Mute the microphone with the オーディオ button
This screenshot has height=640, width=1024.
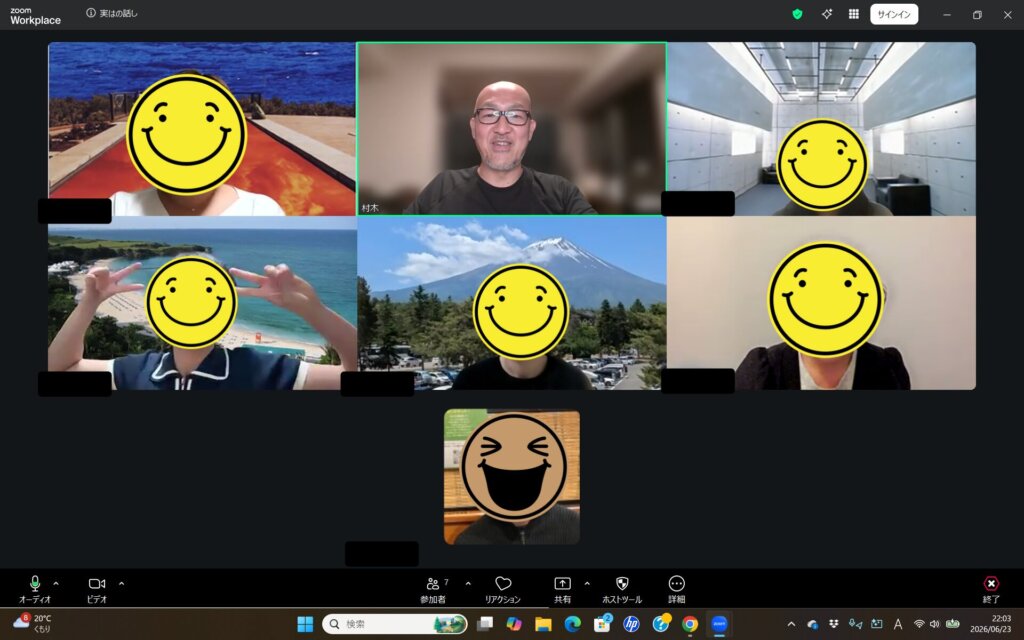pos(35,589)
